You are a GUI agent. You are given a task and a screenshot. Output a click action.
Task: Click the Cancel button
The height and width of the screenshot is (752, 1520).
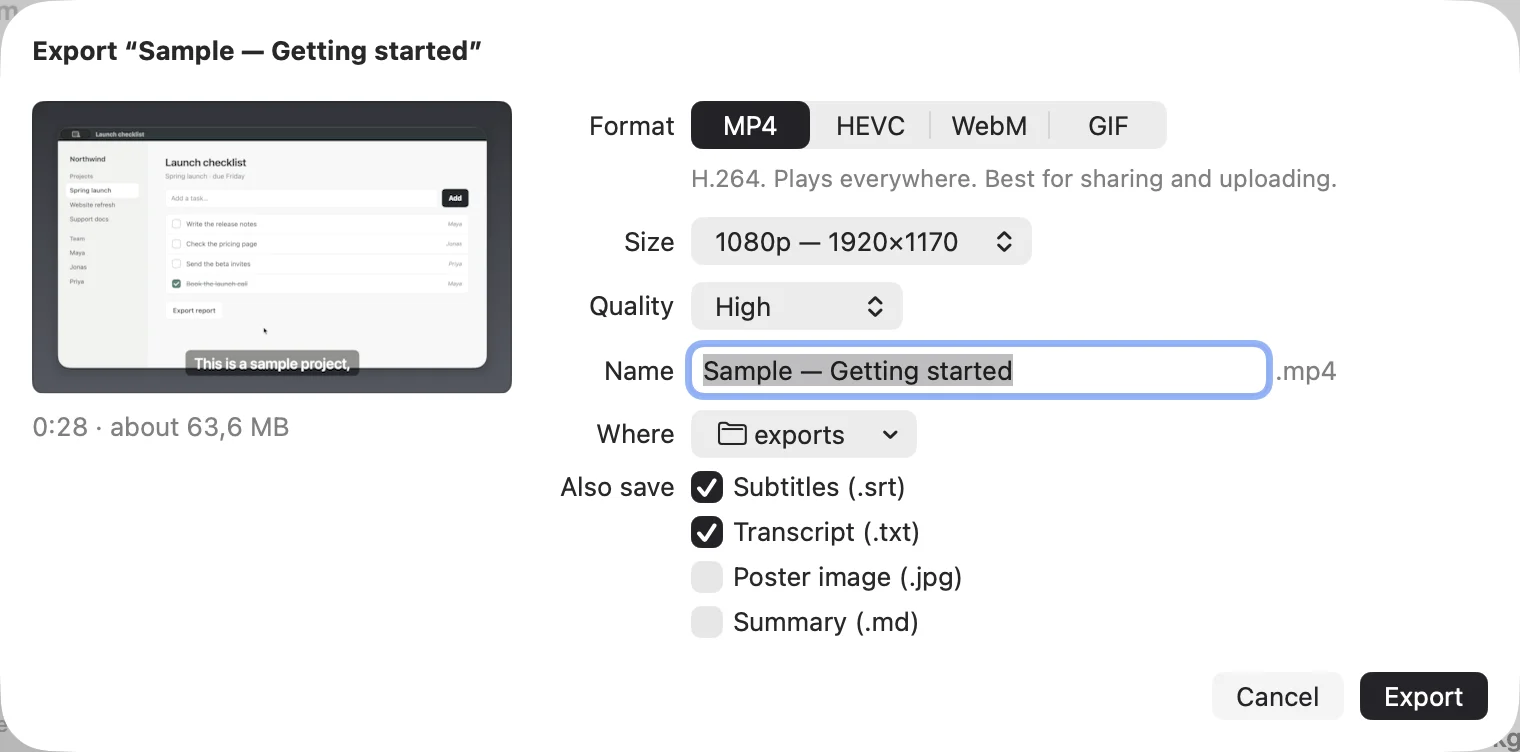click(x=1277, y=696)
